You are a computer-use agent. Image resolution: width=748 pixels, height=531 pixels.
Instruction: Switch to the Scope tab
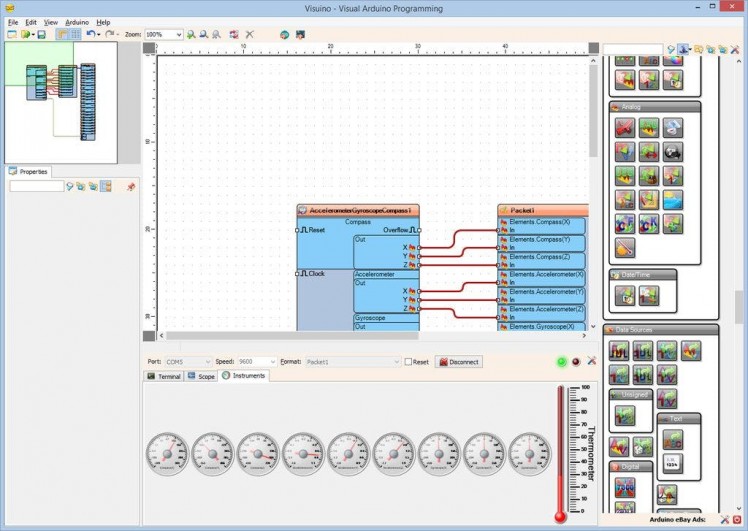coord(201,376)
